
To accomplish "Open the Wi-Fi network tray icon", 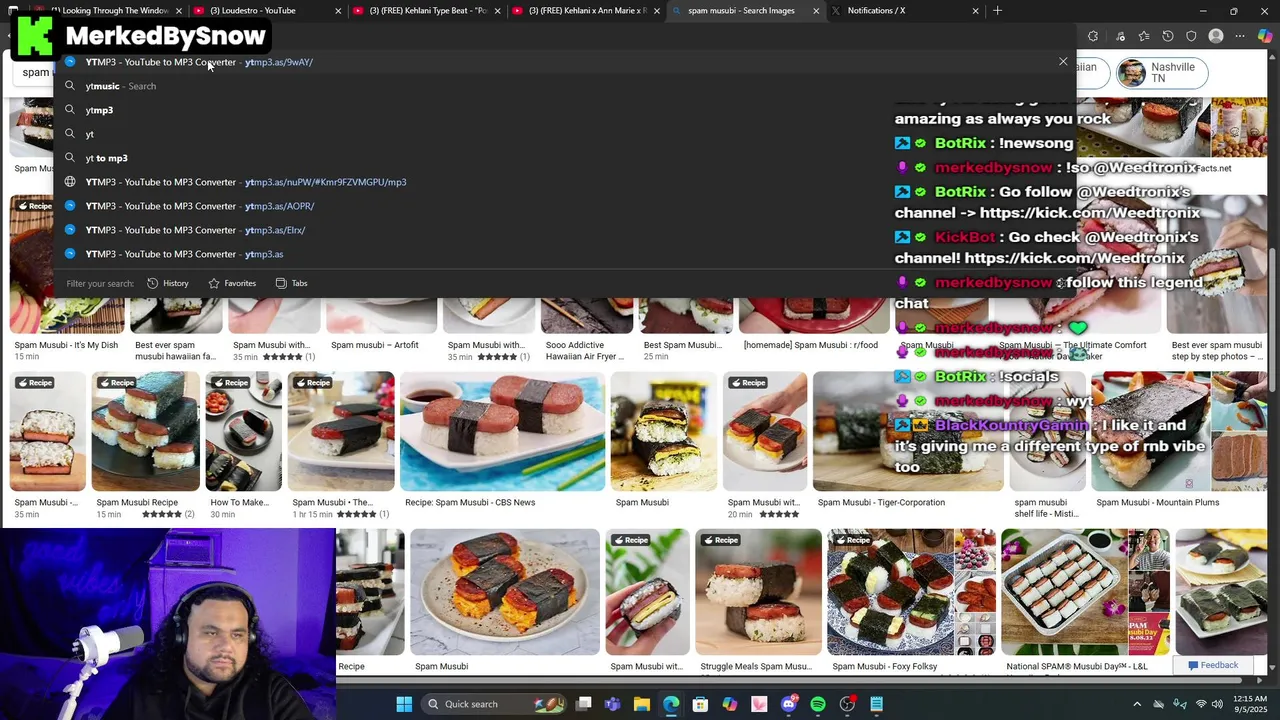I will pyautogui.click(x=1201, y=704).
